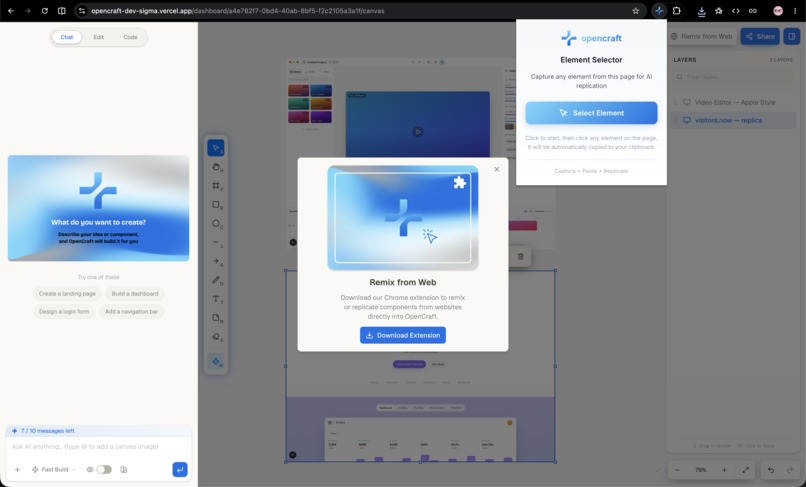This screenshot has width=806, height=487.
Task: Click the 7 / 10 messages left banner
Action: 99,430
